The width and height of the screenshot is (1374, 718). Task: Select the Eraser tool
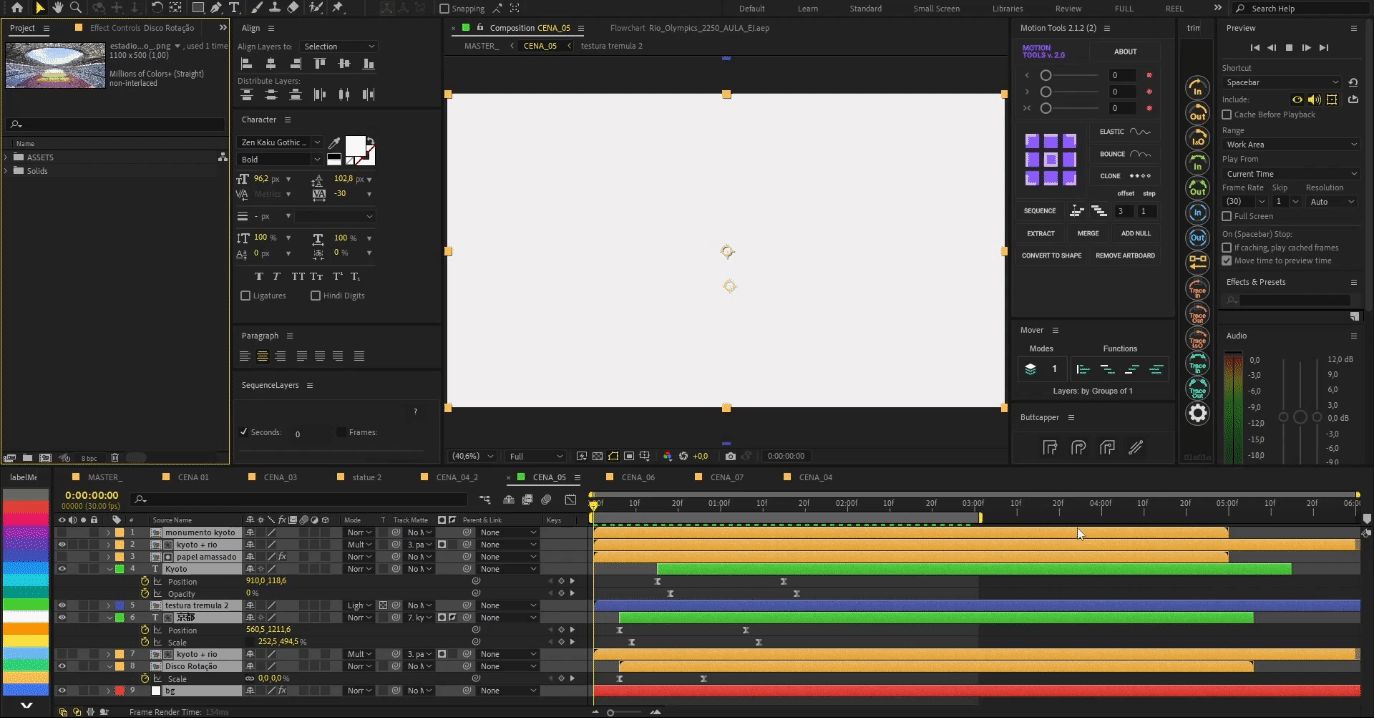point(293,8)
